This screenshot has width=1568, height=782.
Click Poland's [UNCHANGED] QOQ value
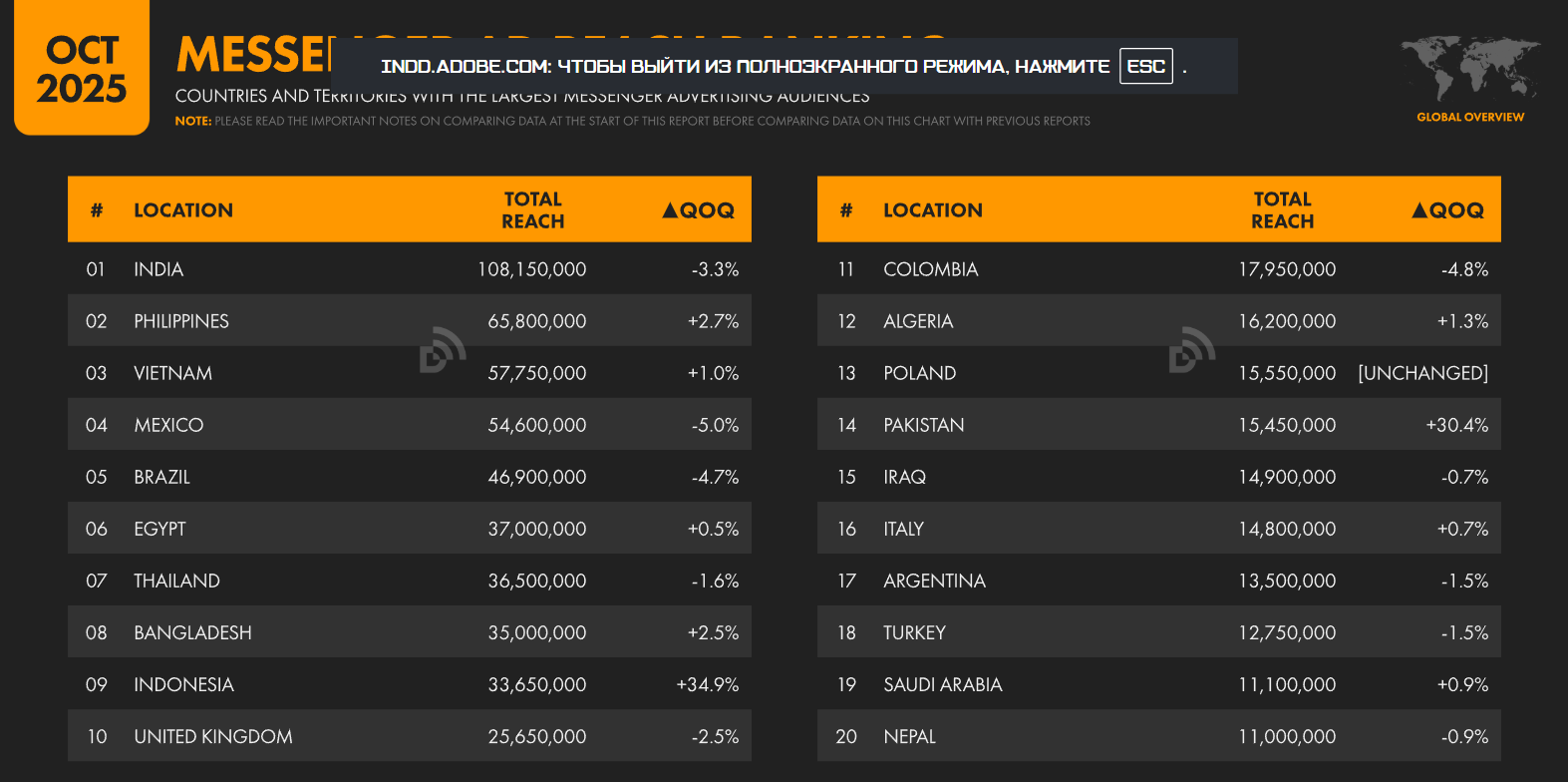1422,373
